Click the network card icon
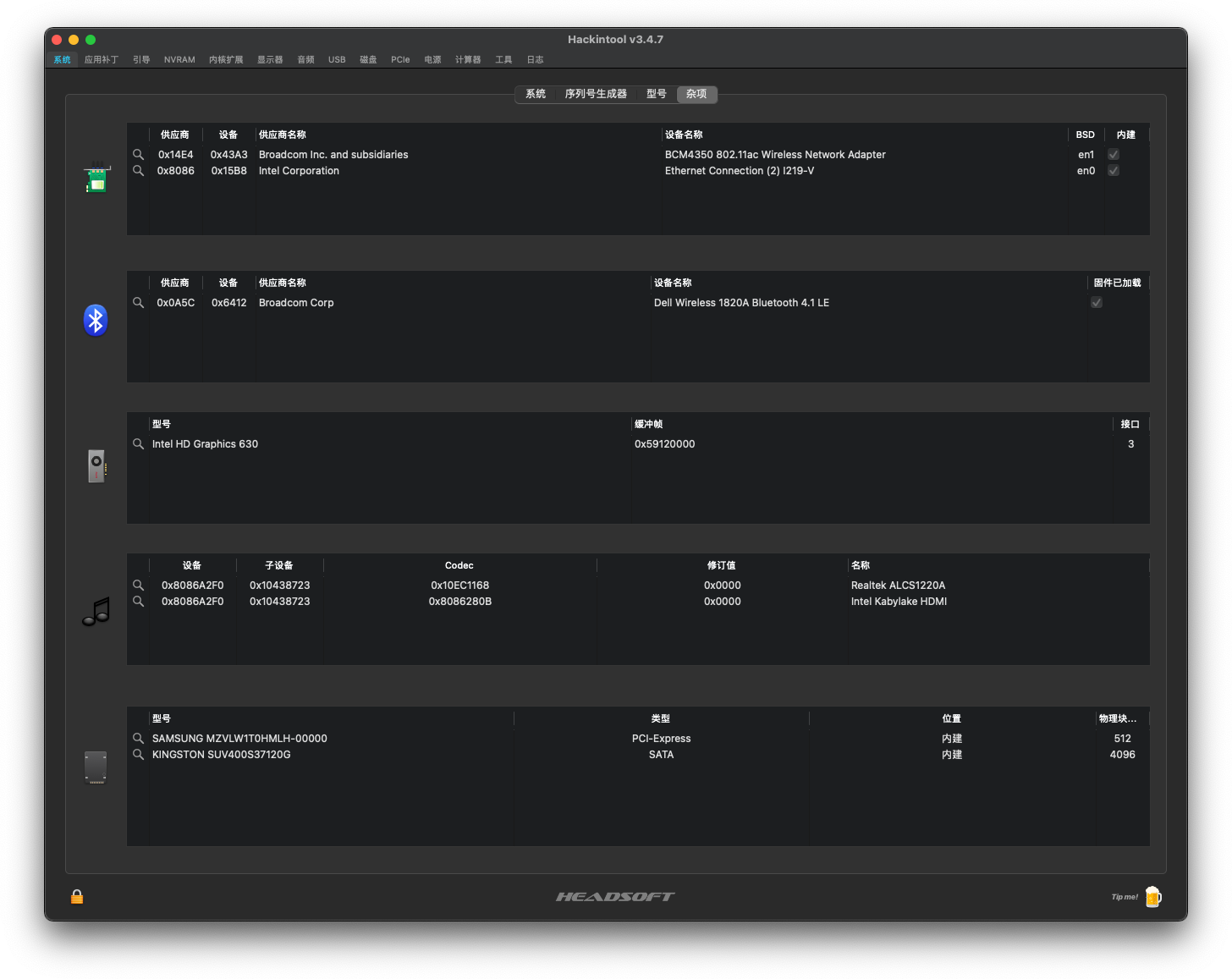Viewport: 1232px width, 979px height. pos(96,177)
